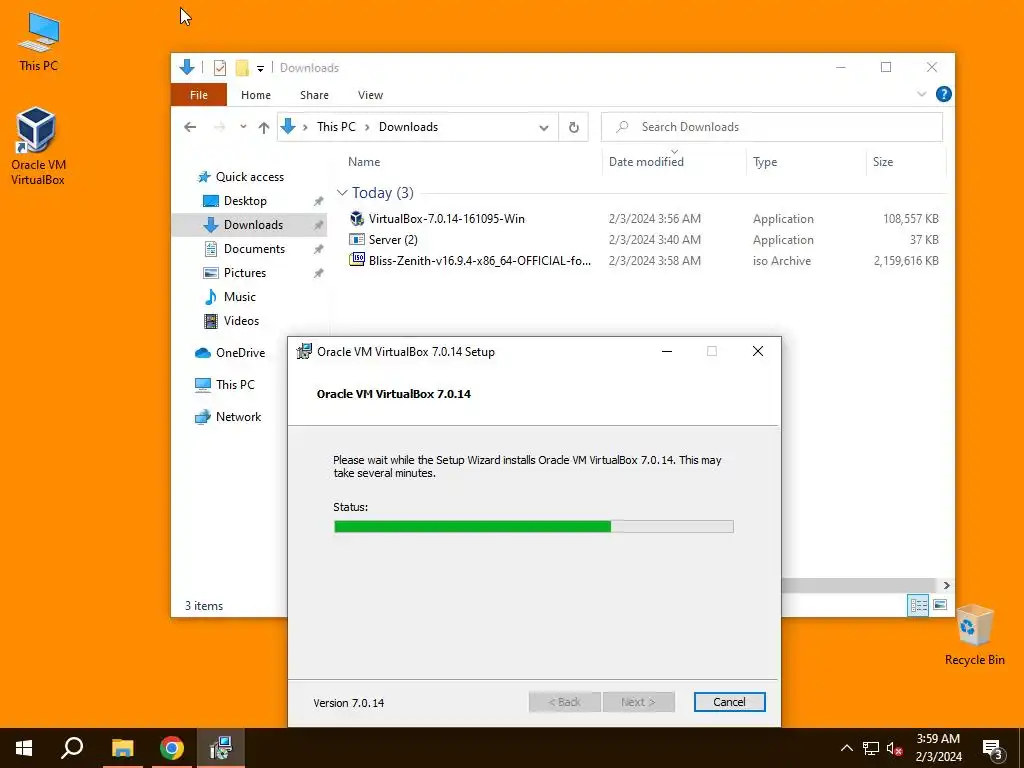Show hidden system tray icons
The height and width of the screenshot is (768, 1024).
click(846, 748)
